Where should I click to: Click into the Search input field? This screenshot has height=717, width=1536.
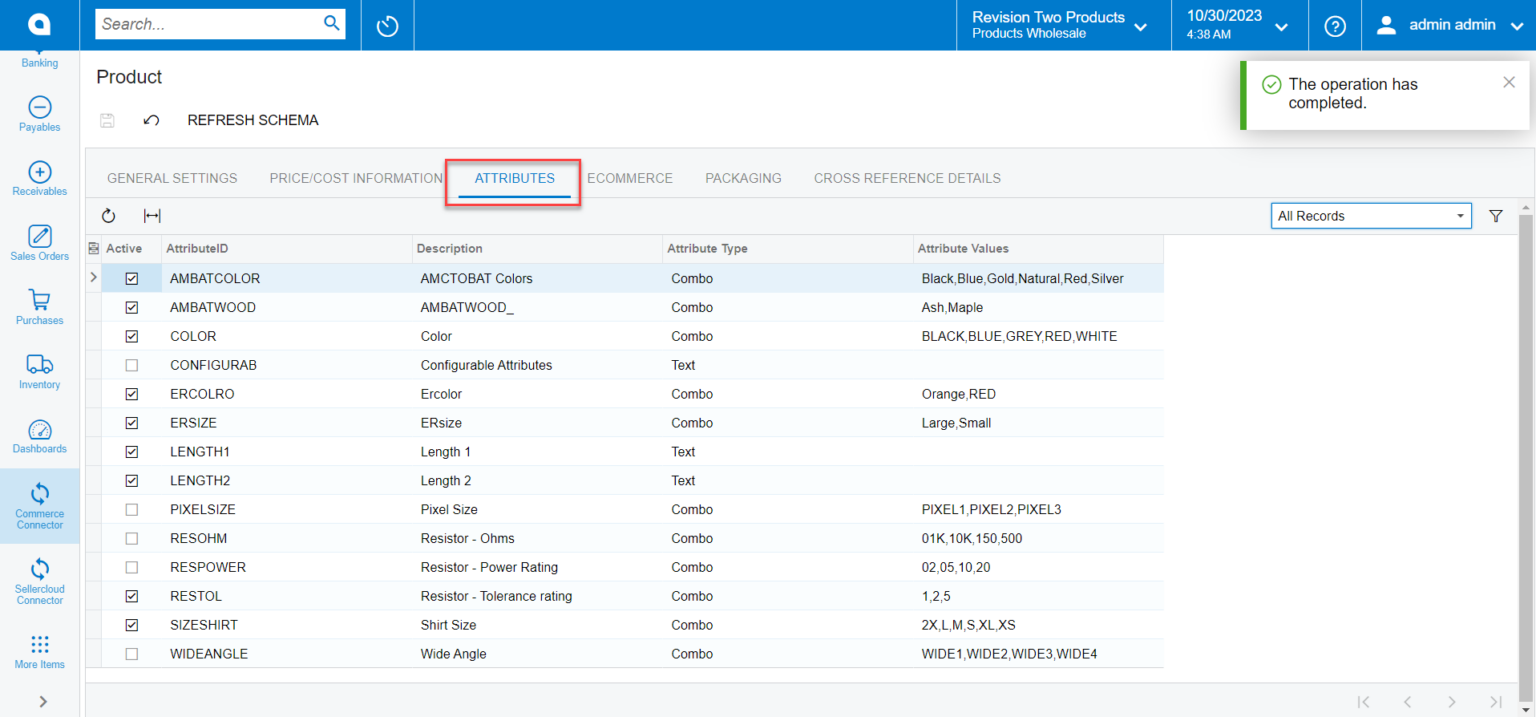[208, 24]
